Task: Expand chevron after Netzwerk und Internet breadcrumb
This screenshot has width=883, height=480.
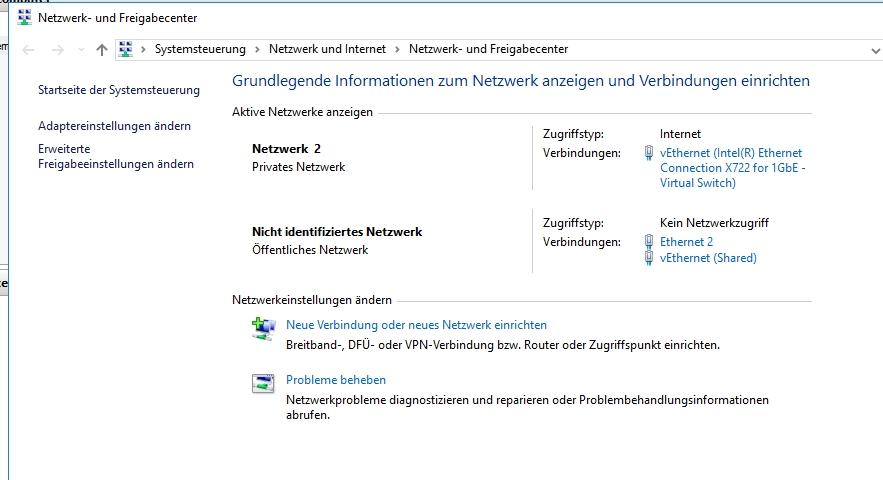Action: coord(397,50)
